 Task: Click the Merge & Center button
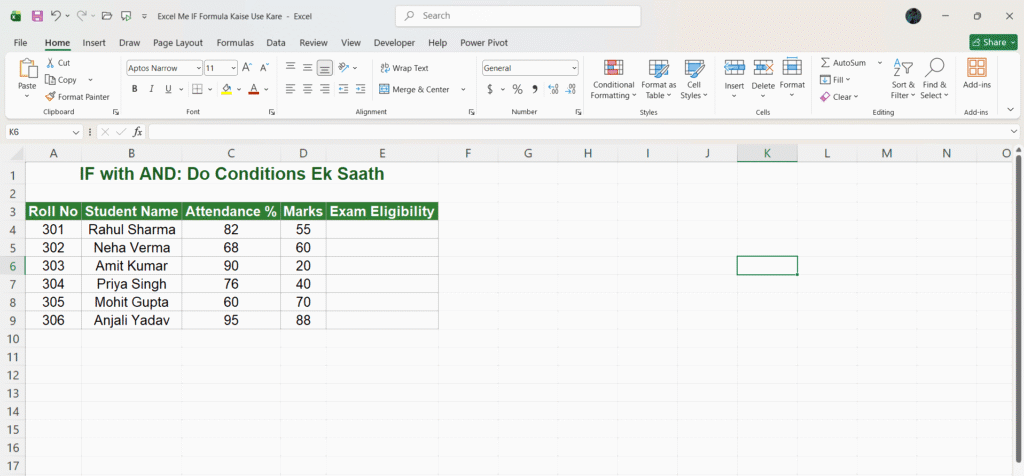pos(415,89)
